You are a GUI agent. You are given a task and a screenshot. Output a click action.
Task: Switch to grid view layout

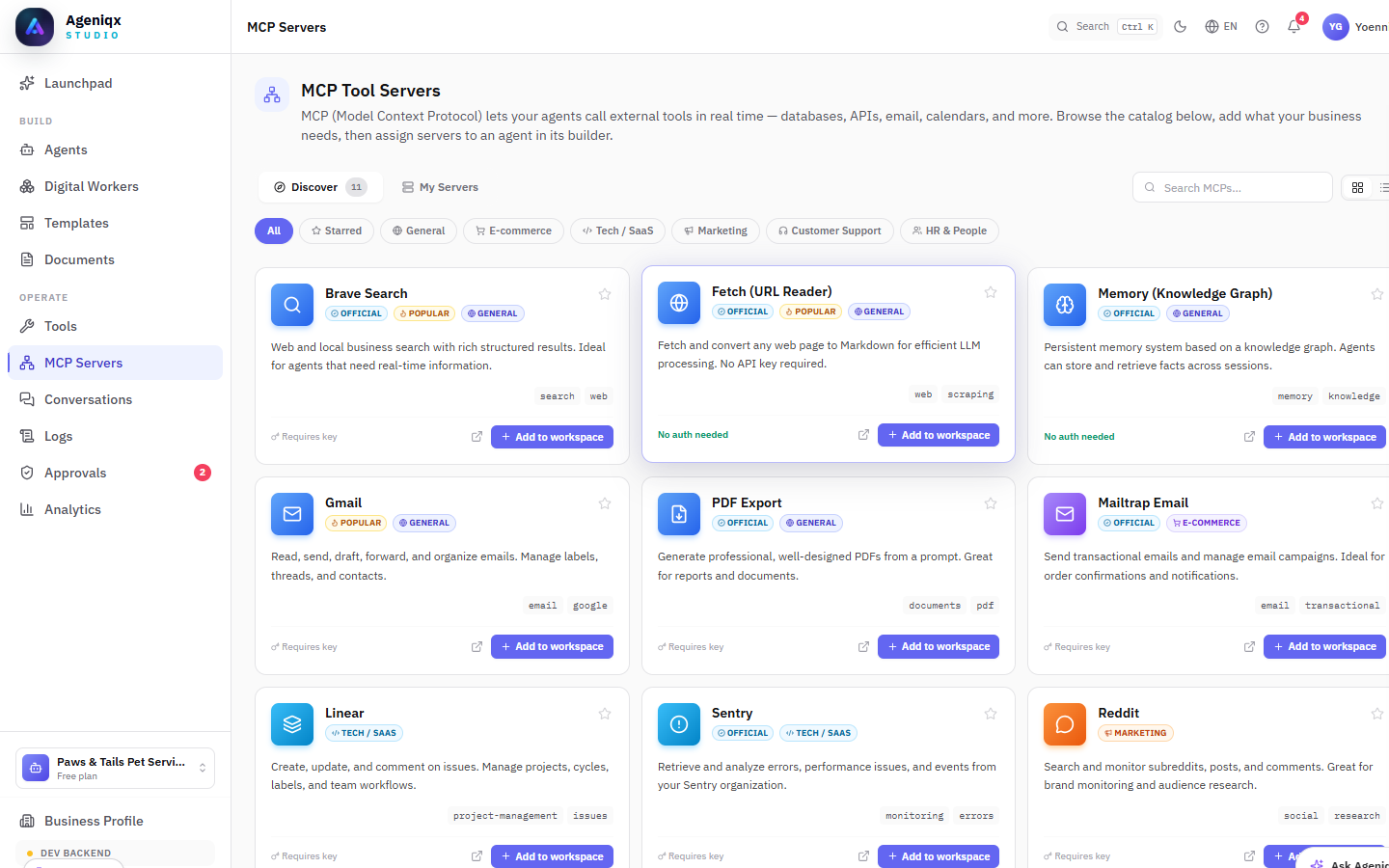[1357, 187]
